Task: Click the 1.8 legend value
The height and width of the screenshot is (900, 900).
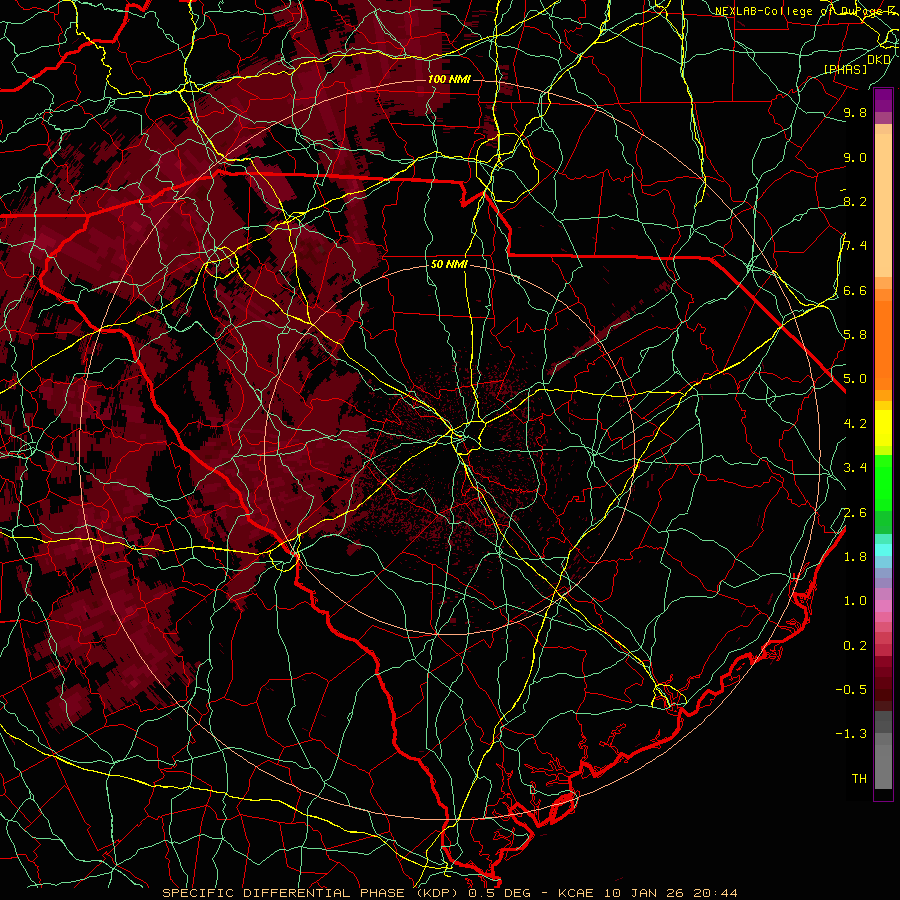Action: pyautogui.click(x=855, y=557)
